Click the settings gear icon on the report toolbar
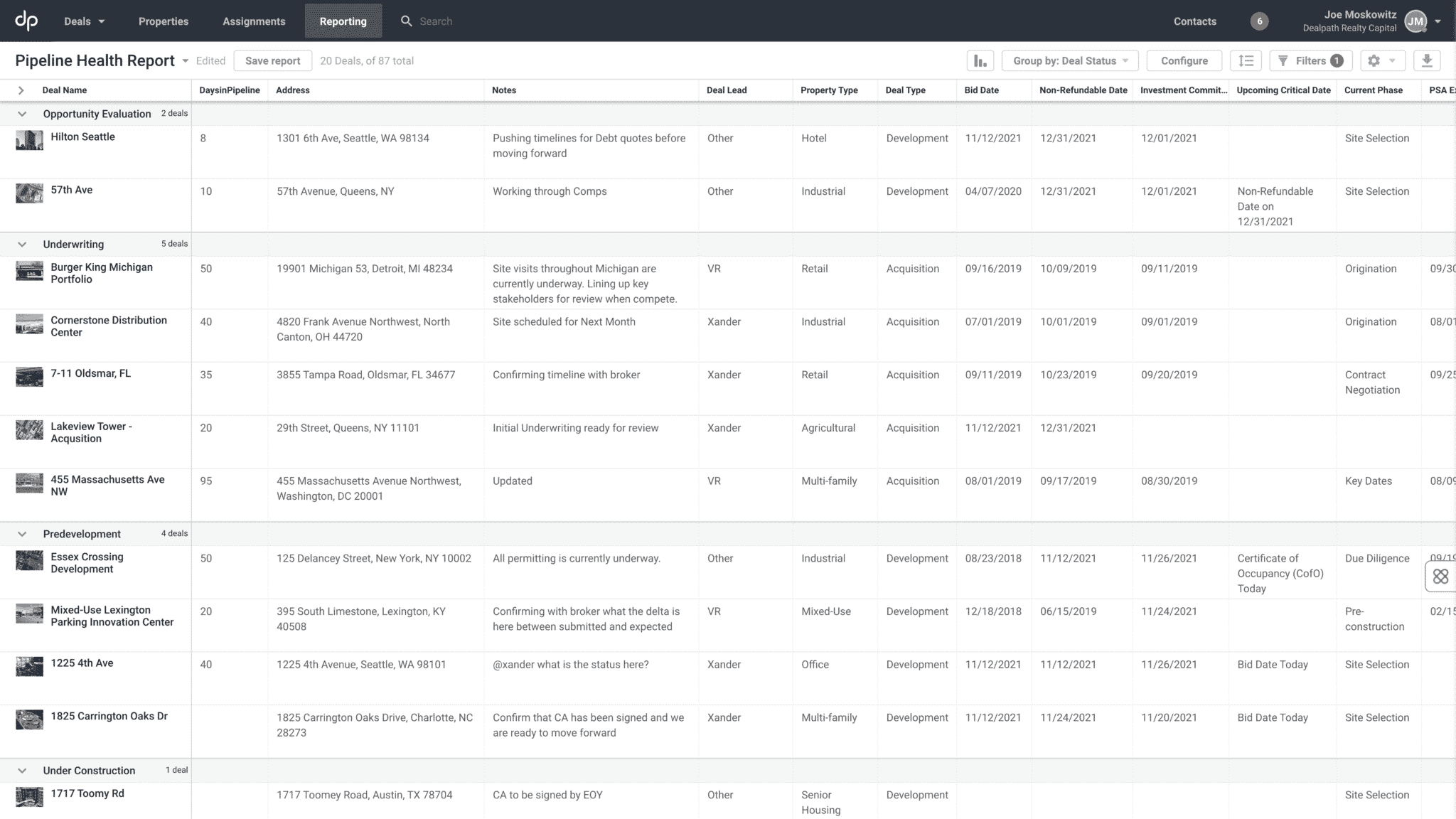 1377,60
